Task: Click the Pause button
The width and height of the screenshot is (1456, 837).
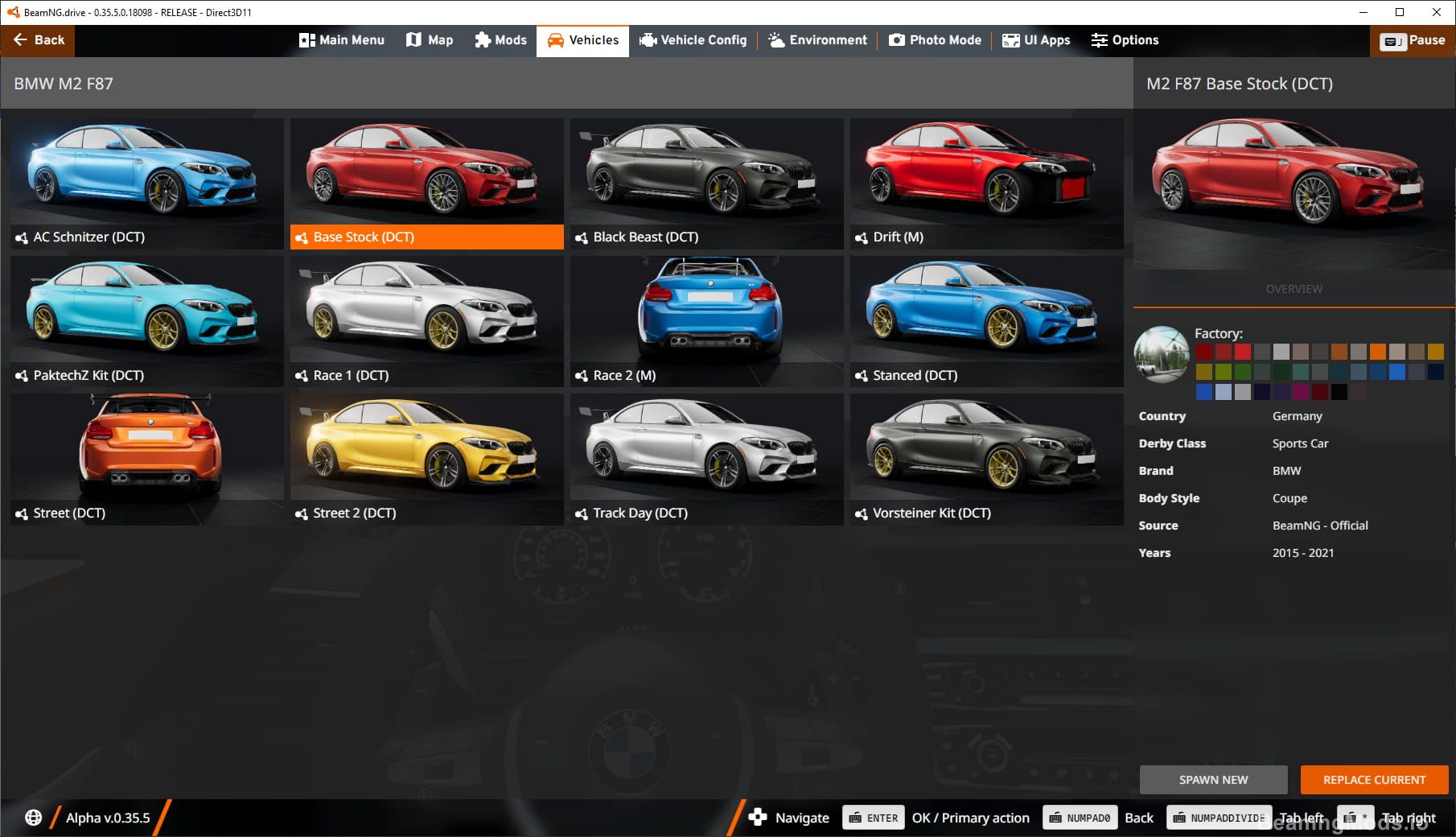Action: (x=1413, y=40)
